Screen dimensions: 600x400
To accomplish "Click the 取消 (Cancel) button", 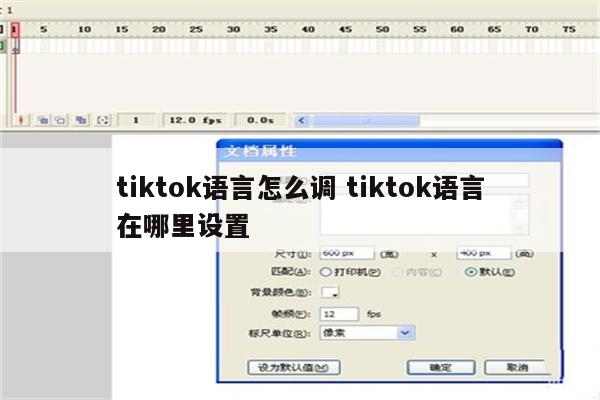I will (x=517, y=367).
